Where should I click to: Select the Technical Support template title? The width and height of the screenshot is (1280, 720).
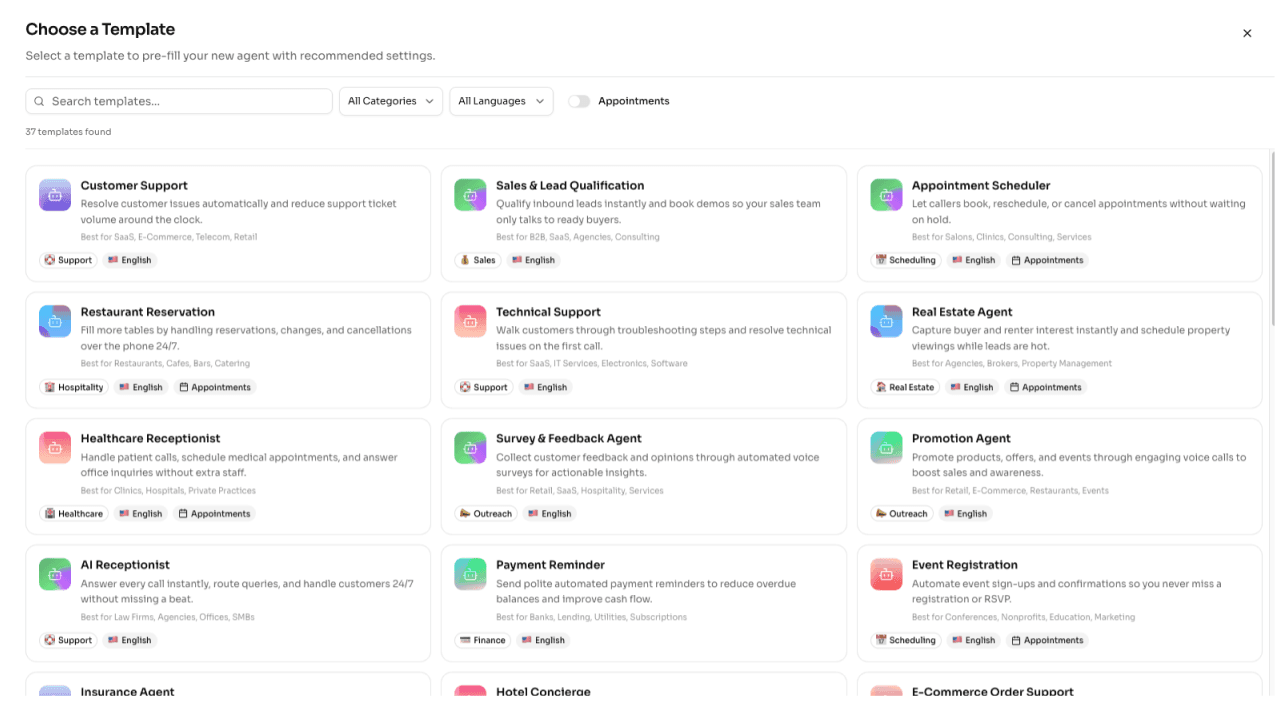click(x=548, y=312)
